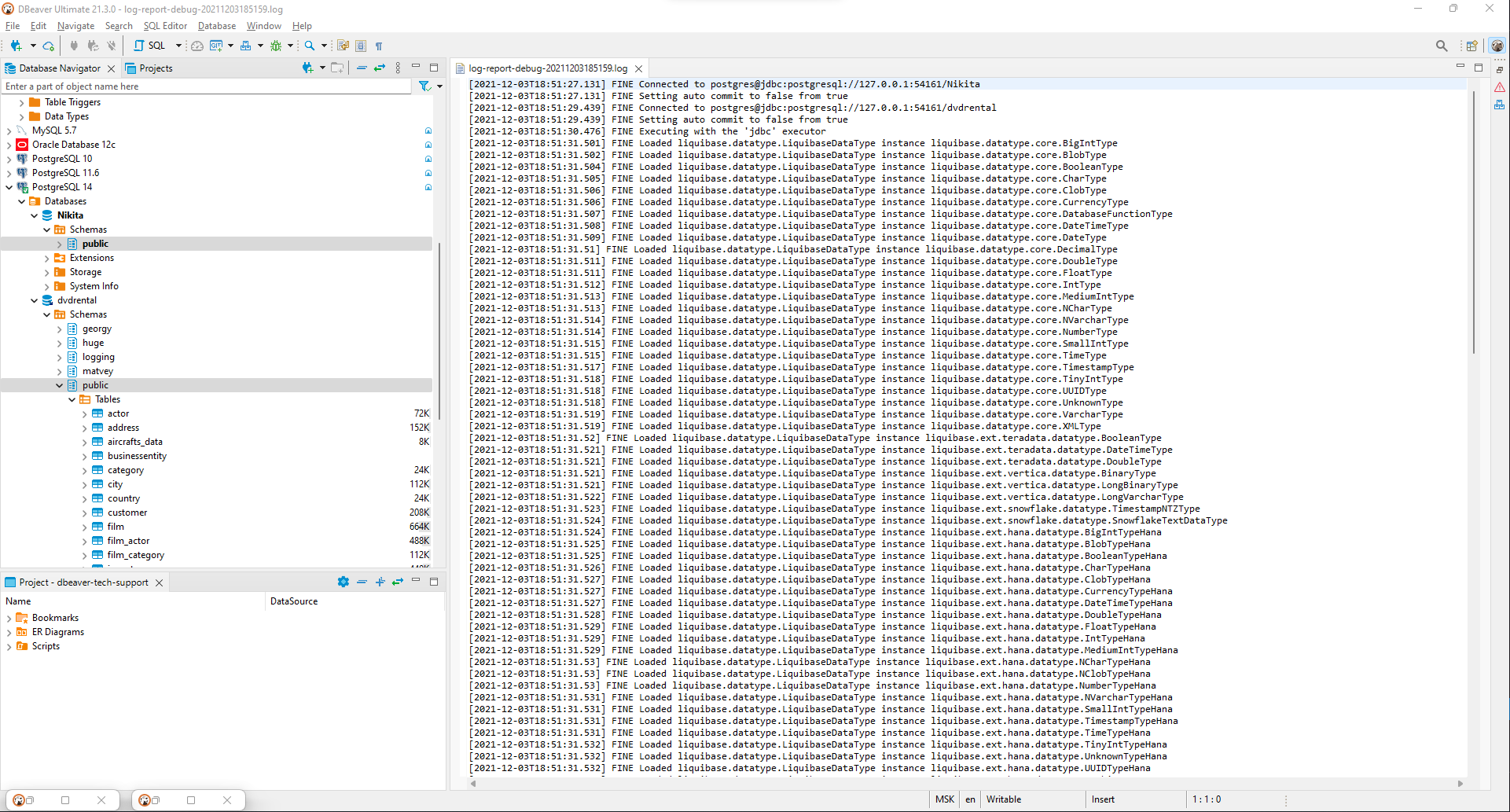The width and height of the screenshot is (1510, 812).
Task: Open the Navigate menu
Action: [x=75, y=26]
